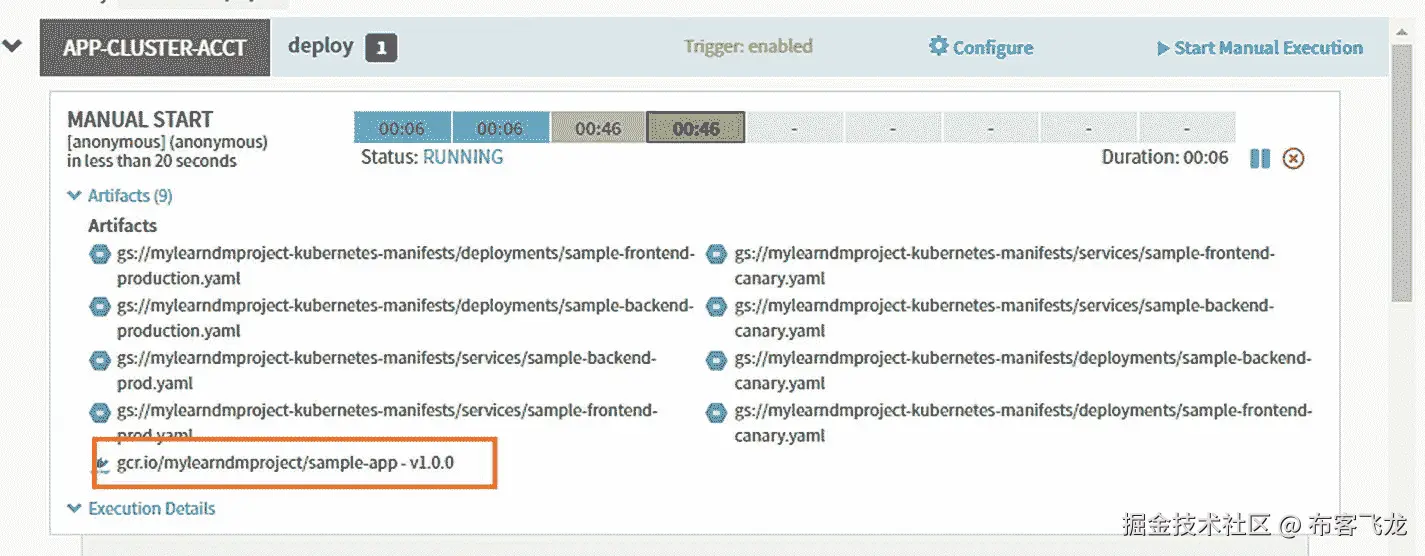The width and height of the screenshot is (1425, 556).
Task: Click the services/sample-backend-canary.yaml artifact
Action: 1004,318
